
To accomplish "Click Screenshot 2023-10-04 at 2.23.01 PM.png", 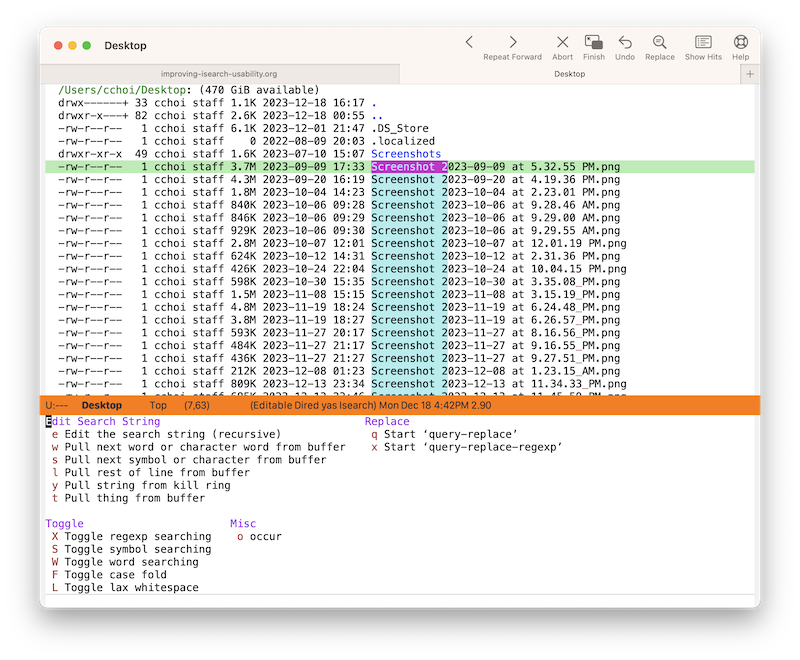I will 495,192.
